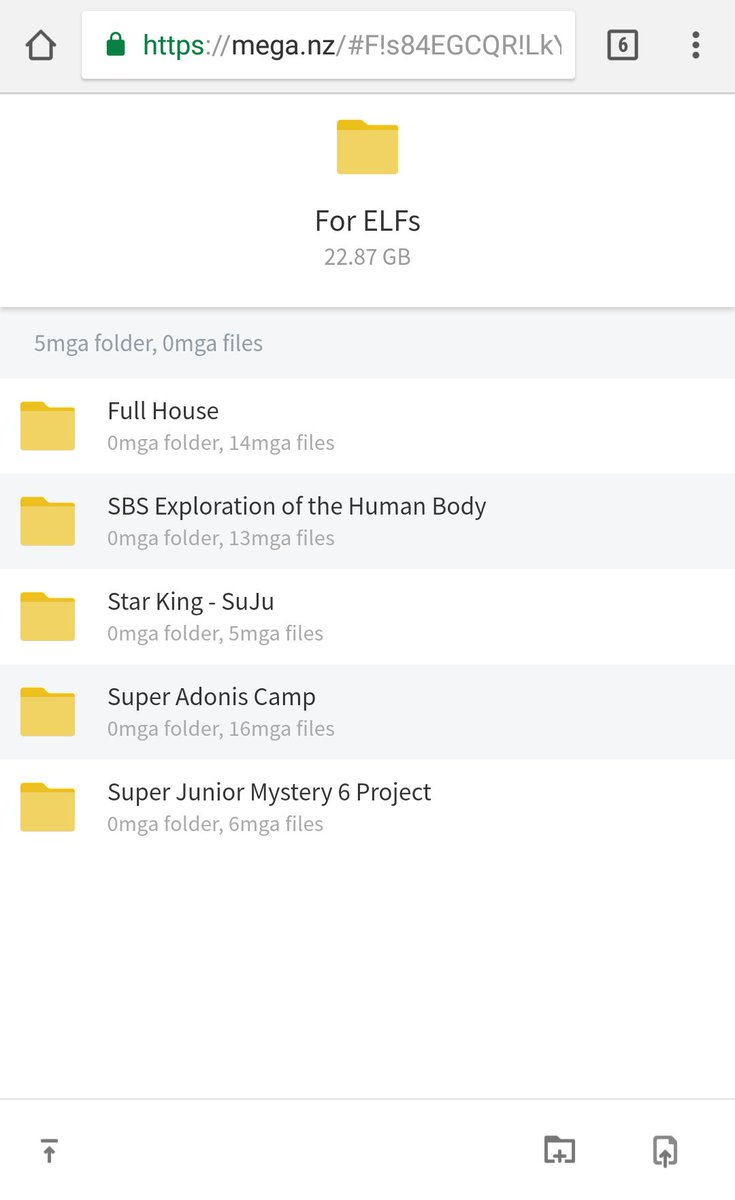Tap the Super Junior Mystery 6 folder icon
This screenshot has width=735, height=1200.
coord(47,807)
